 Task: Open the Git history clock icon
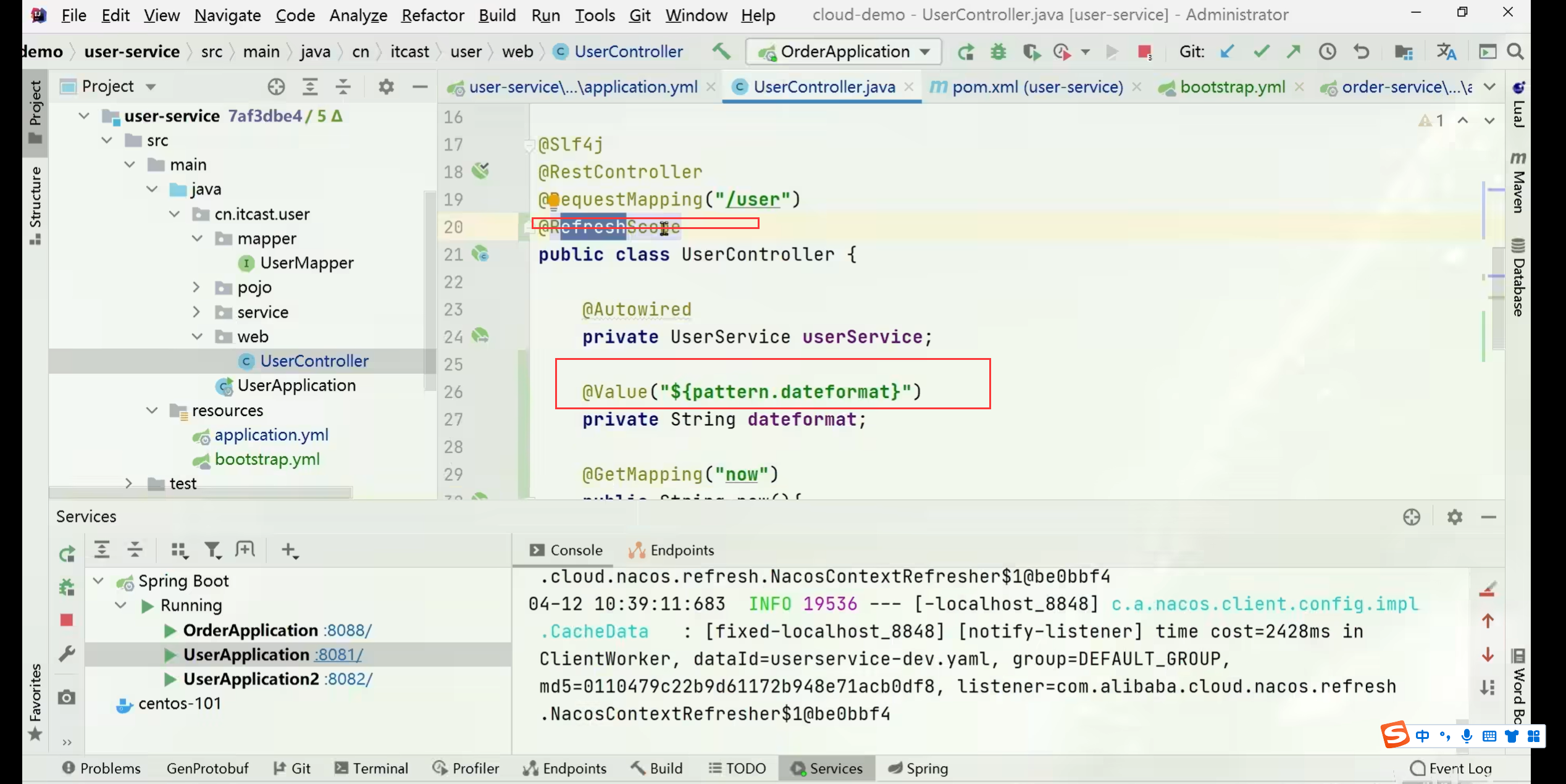pyautogui.click(x=1327, y=52)
